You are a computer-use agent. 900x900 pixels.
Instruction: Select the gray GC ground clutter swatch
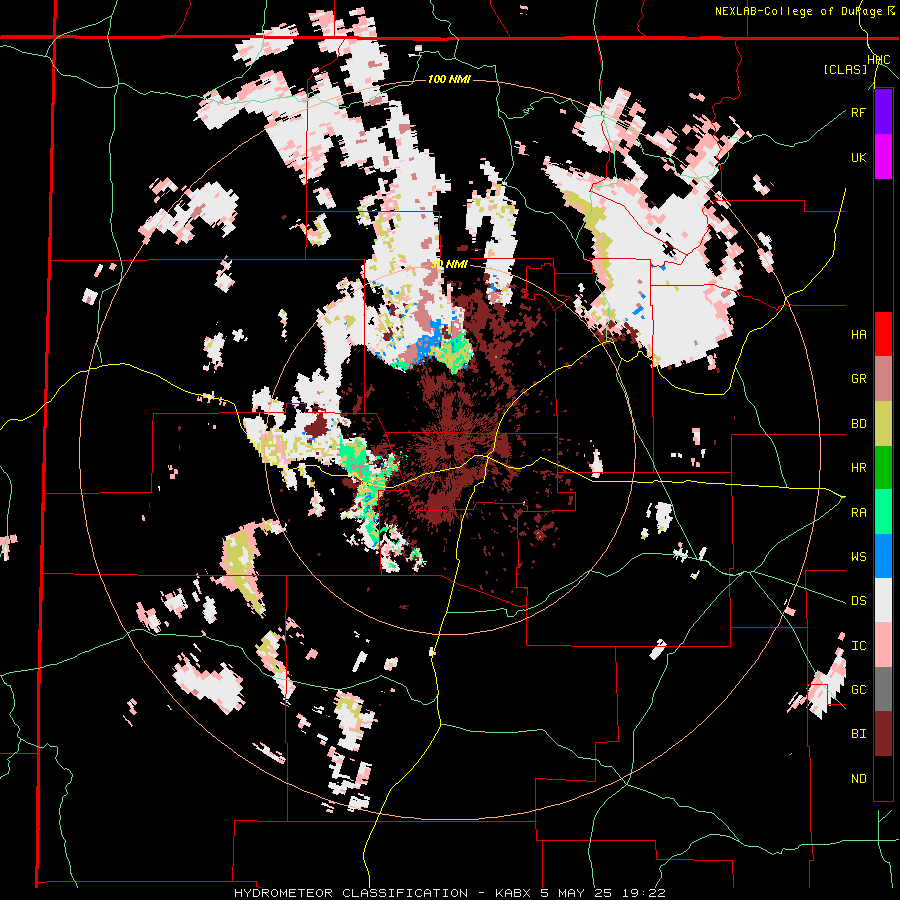[883, 689]
